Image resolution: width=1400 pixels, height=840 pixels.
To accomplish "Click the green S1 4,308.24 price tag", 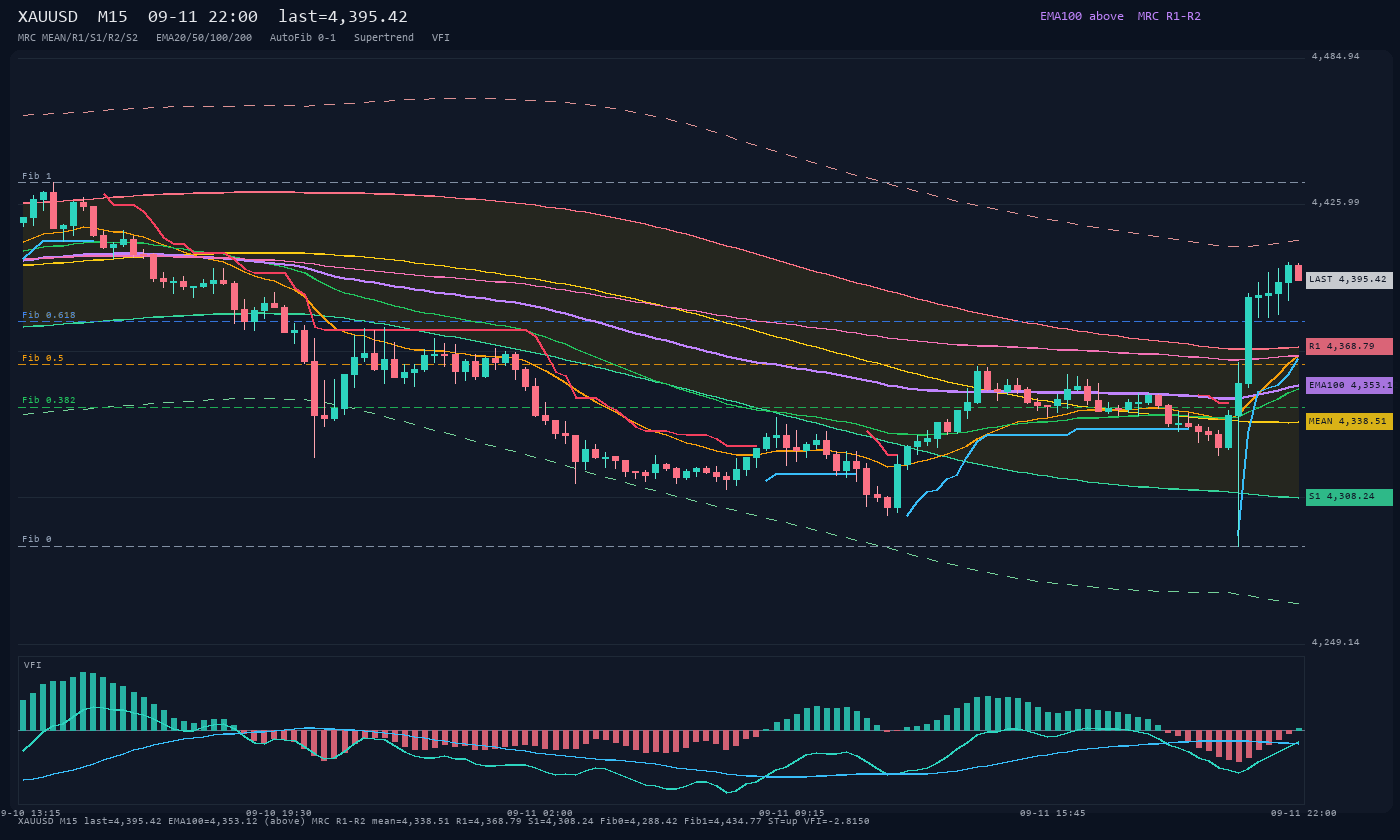I will point(1349,496).
